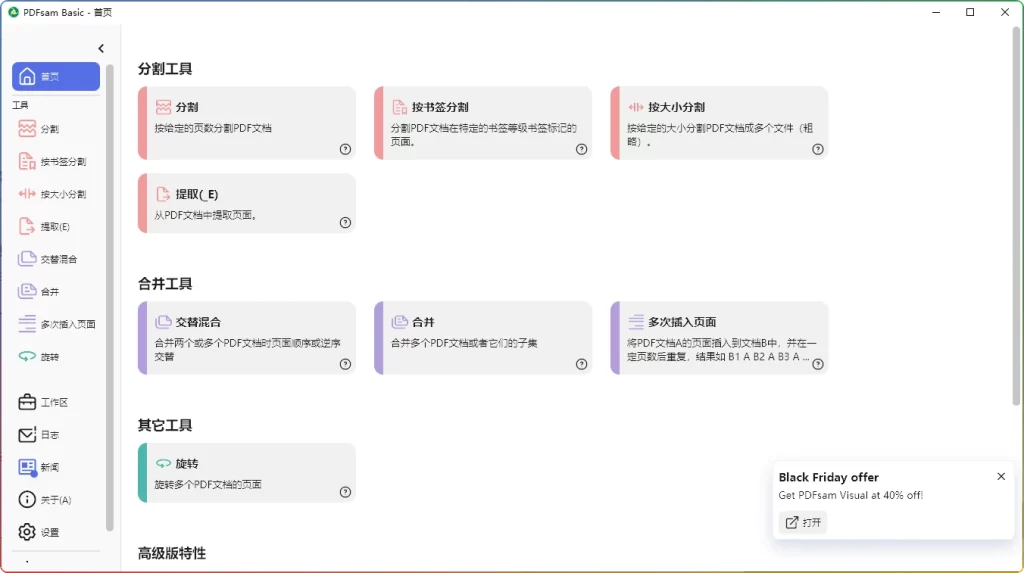Show help for the 交替混合 card
Viewport: 1024px width, 573px height.
click(x=345, y=364)
